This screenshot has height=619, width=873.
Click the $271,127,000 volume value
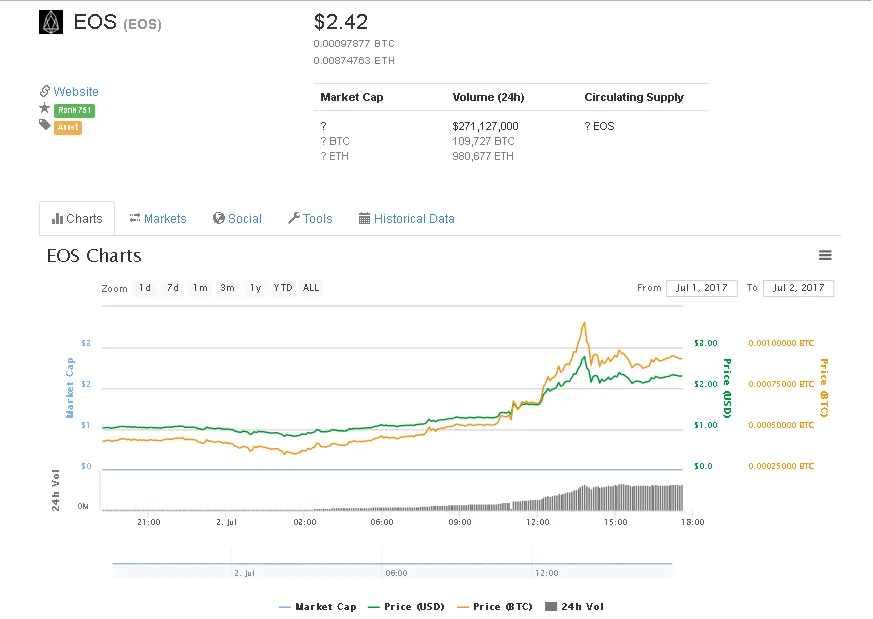(x=485, y=126)
